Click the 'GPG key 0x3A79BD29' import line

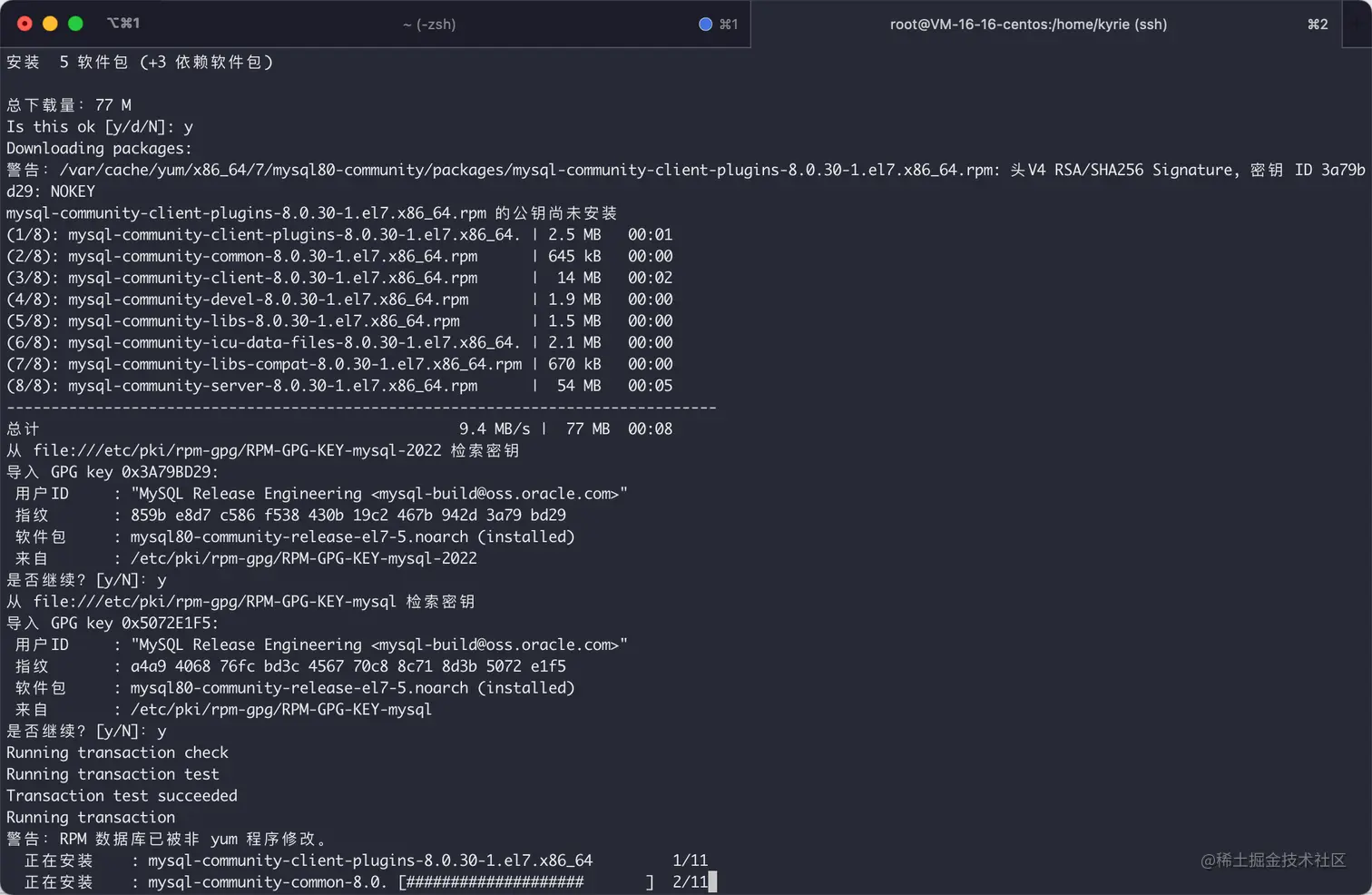113,472
